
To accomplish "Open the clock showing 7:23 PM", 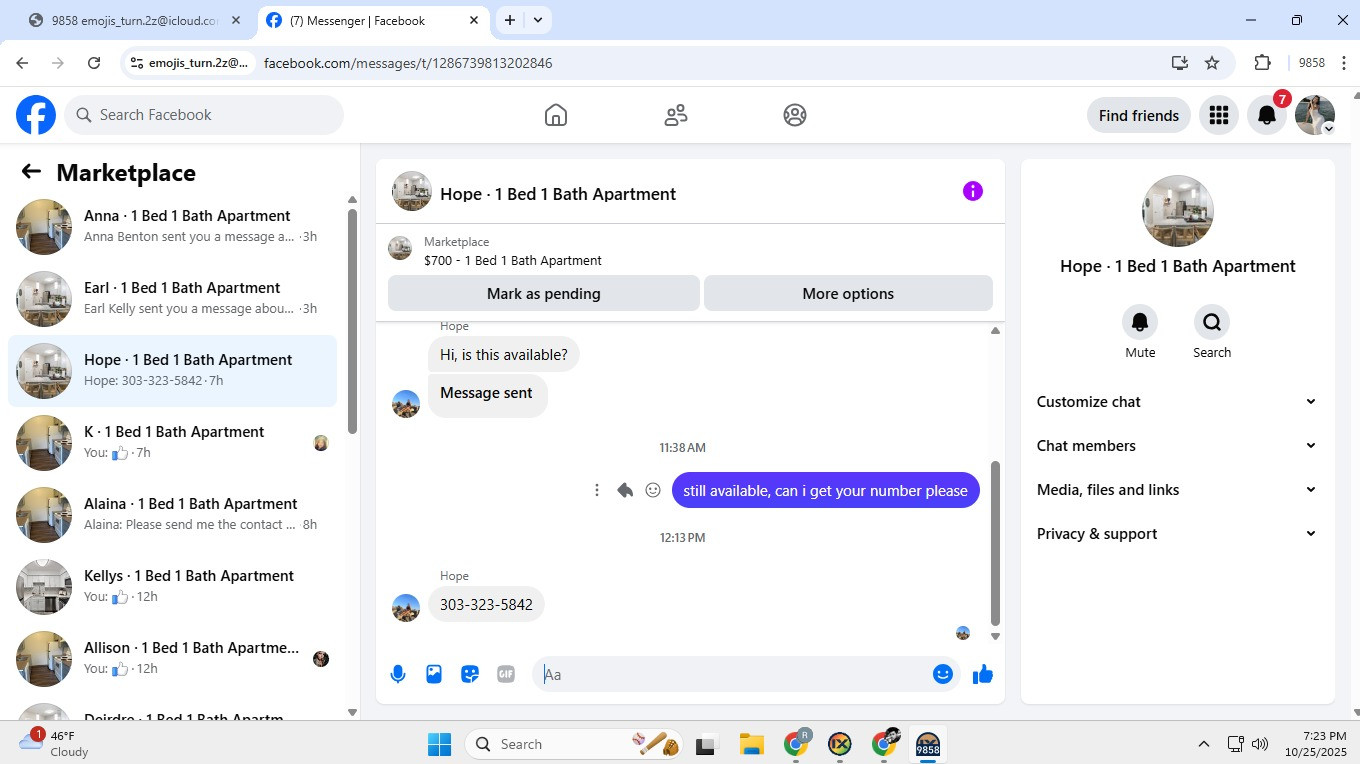I will click(x=1315, y=743).
